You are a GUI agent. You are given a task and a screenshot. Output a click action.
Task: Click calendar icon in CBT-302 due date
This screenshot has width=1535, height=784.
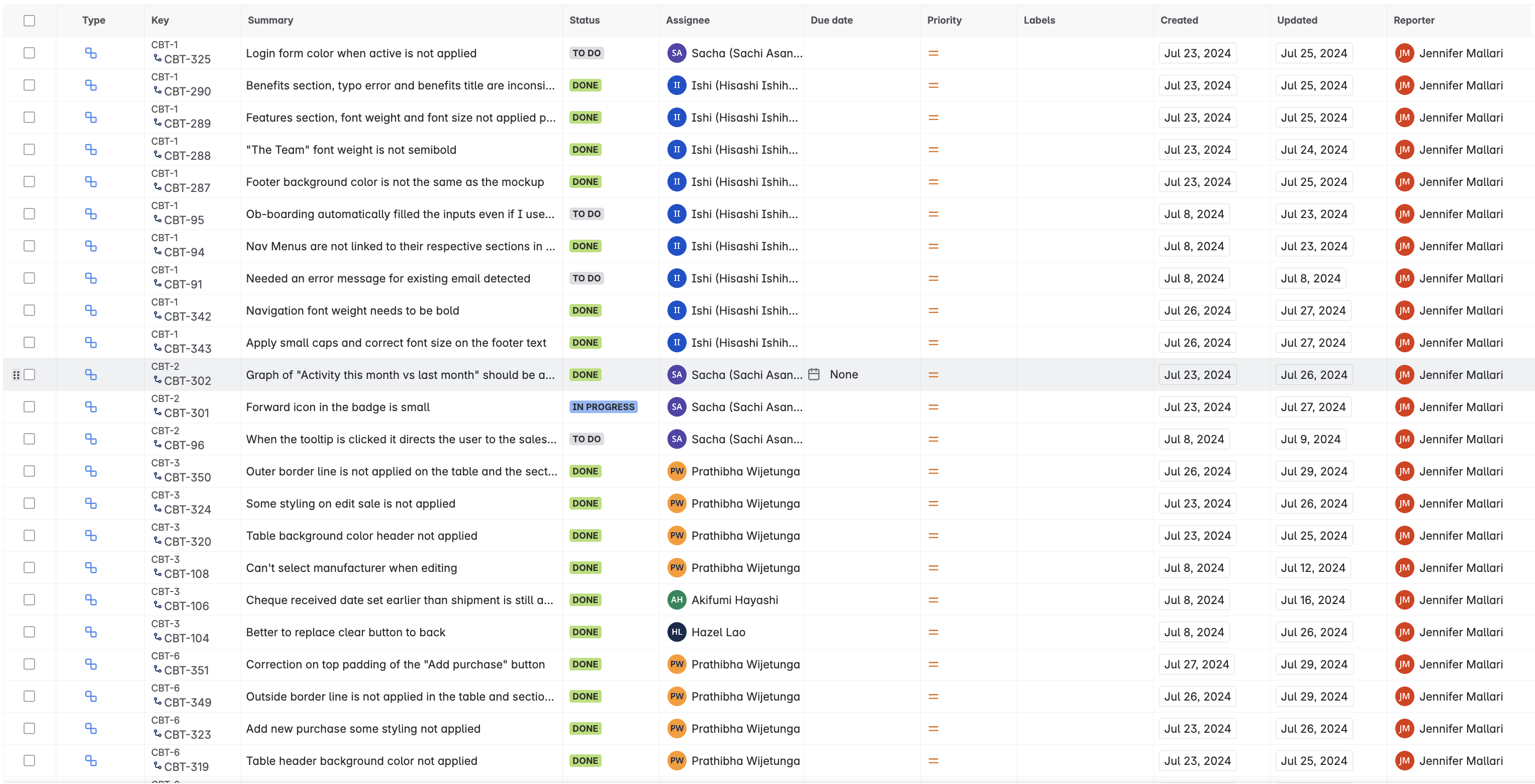click(814, 374)
